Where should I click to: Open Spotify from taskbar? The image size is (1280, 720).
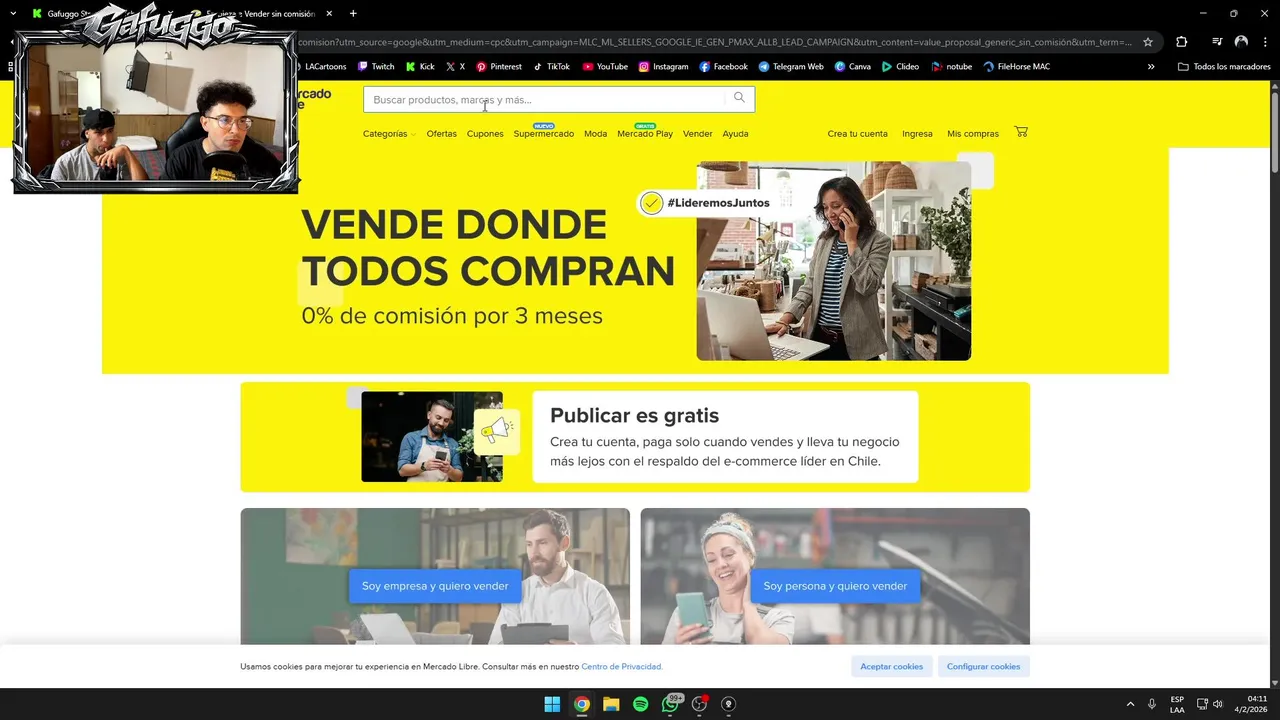[641, 704]
